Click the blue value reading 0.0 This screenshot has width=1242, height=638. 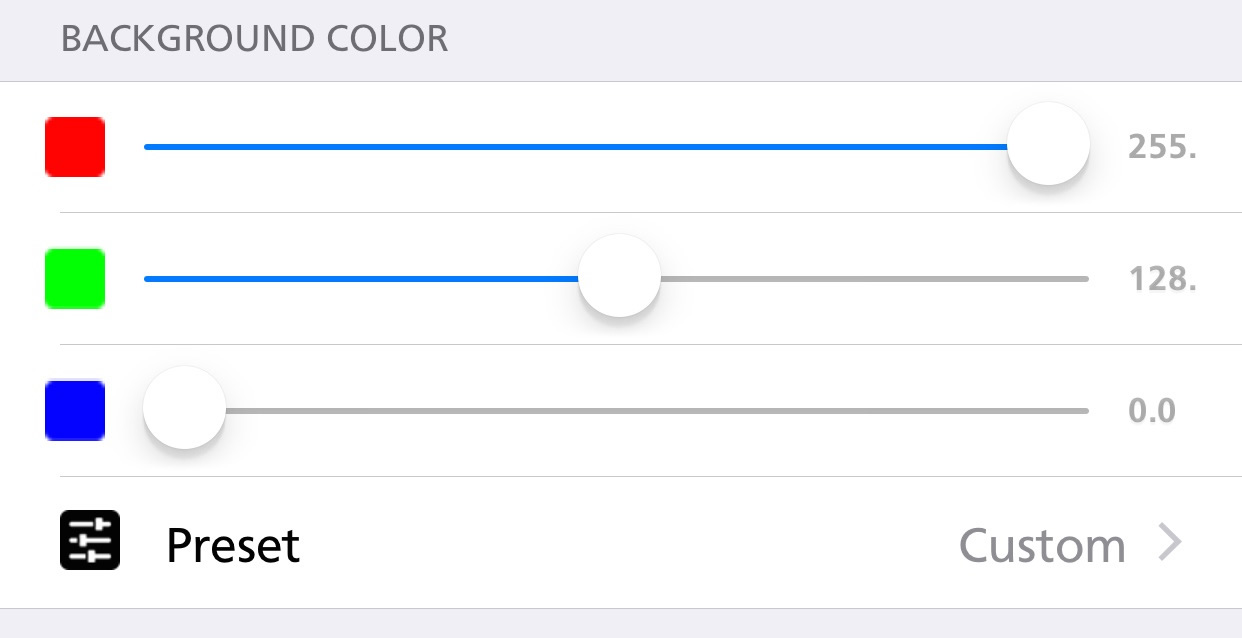click(1152, 412)
